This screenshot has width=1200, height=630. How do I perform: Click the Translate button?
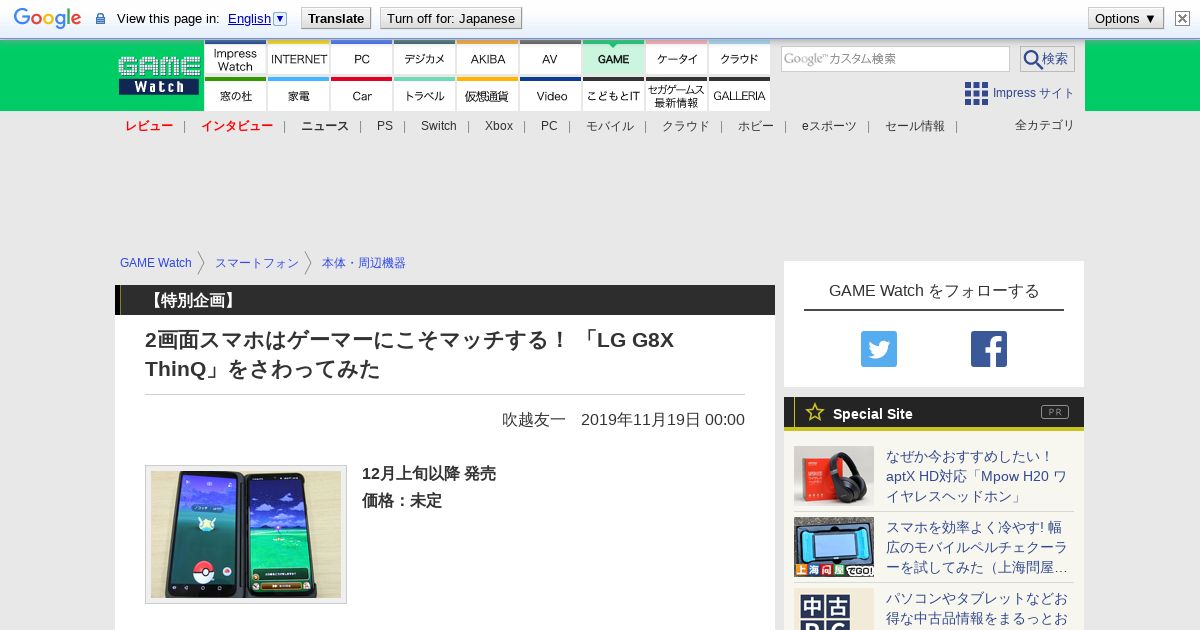click(336, 18)
